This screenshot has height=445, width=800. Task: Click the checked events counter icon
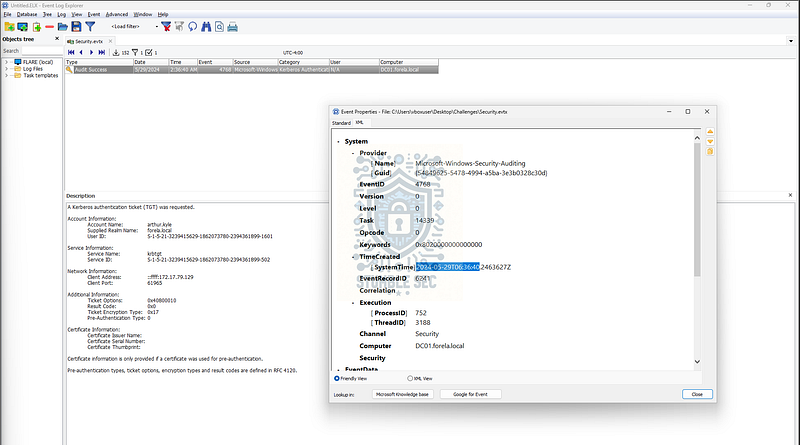(149, 52)
